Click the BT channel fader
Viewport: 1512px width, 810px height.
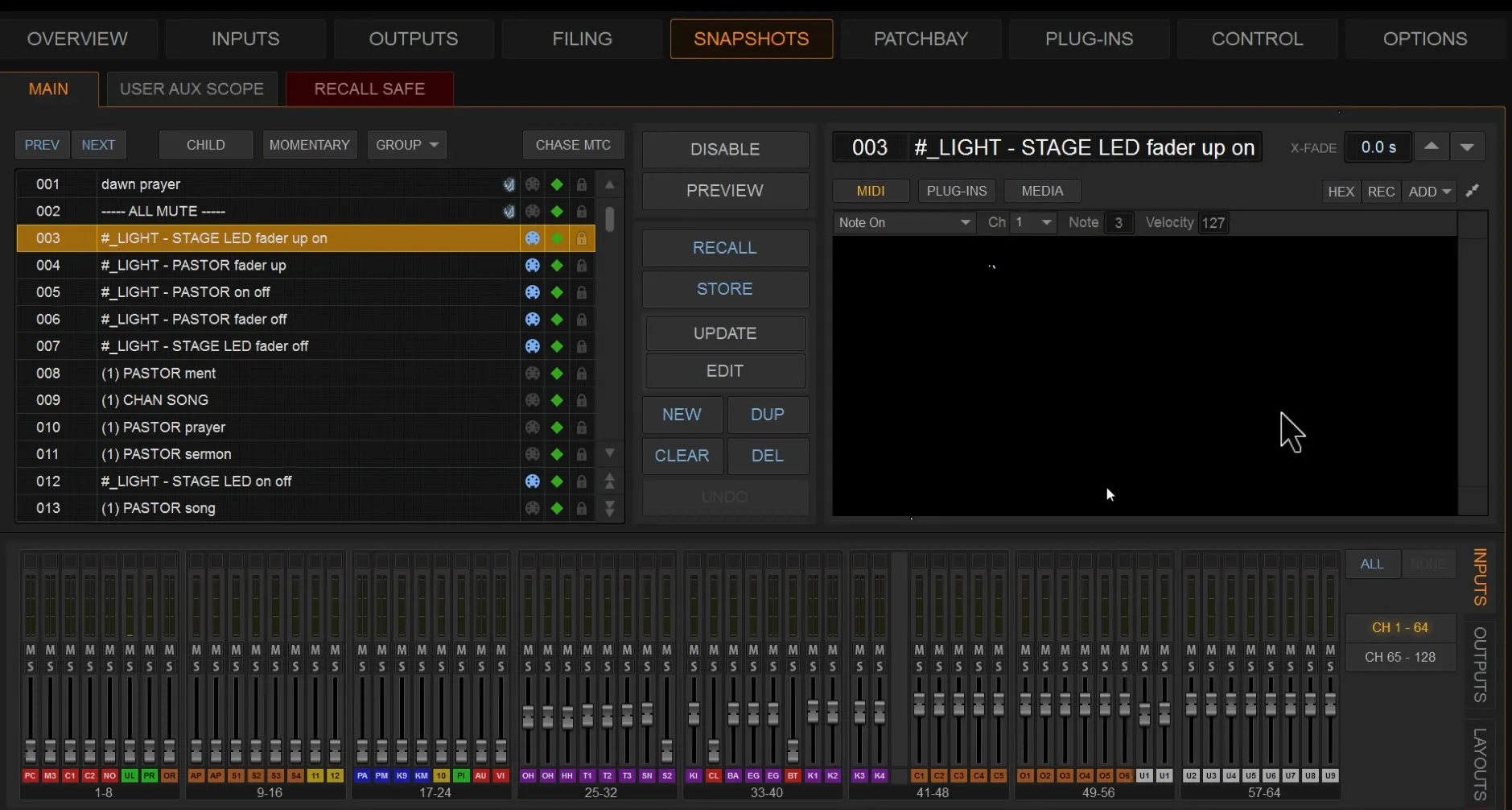(x=793, y=750)
